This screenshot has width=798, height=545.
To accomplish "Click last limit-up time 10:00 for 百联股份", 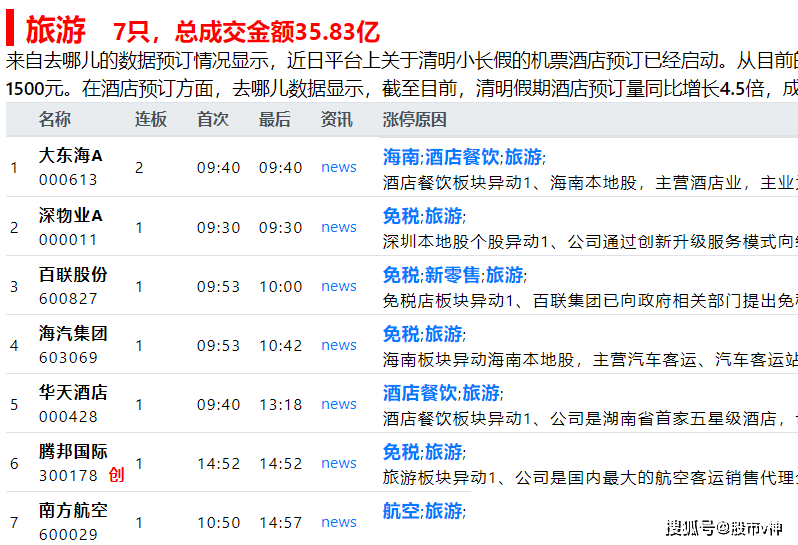I will [x=280, y=287].
